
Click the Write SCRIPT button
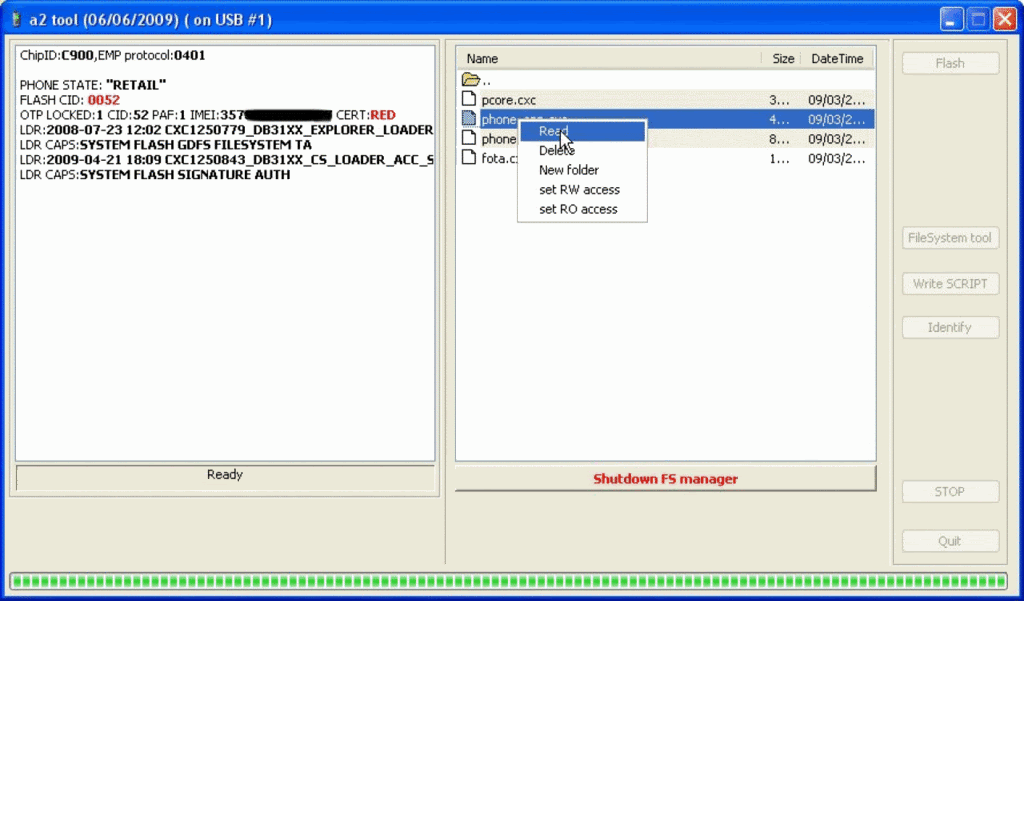tap(950, 284)
